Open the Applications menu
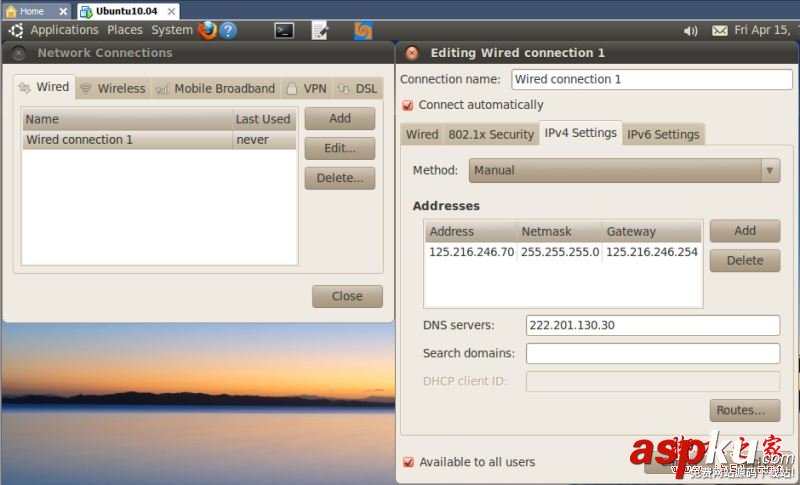This screenshot has width=800, height=485. (x=64, y=30)
